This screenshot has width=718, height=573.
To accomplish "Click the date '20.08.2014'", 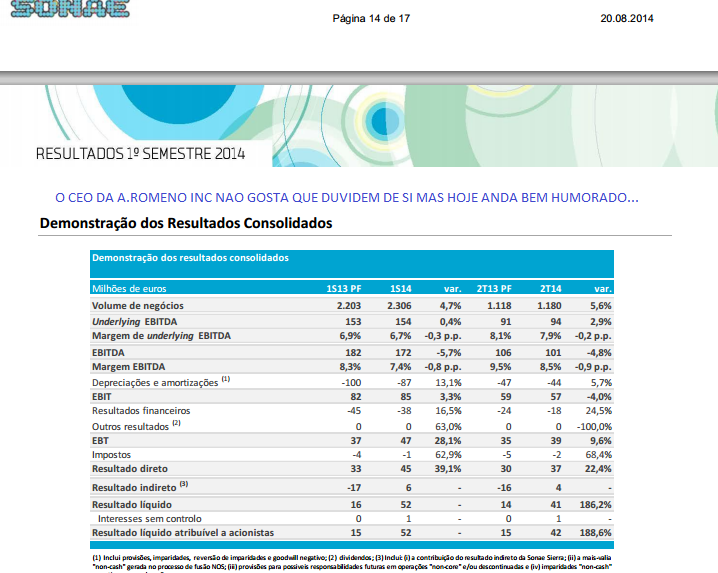I will click(x=627, y=19).
